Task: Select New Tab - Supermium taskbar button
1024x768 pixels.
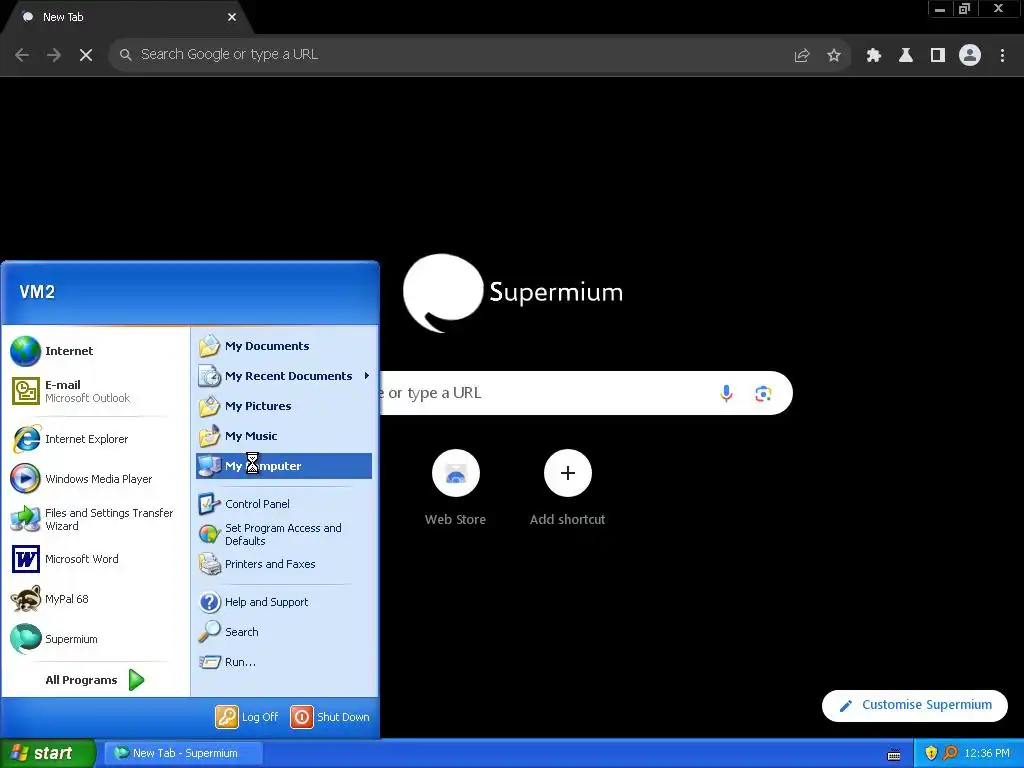Action: pyautogui.click(x=184, y=753)
